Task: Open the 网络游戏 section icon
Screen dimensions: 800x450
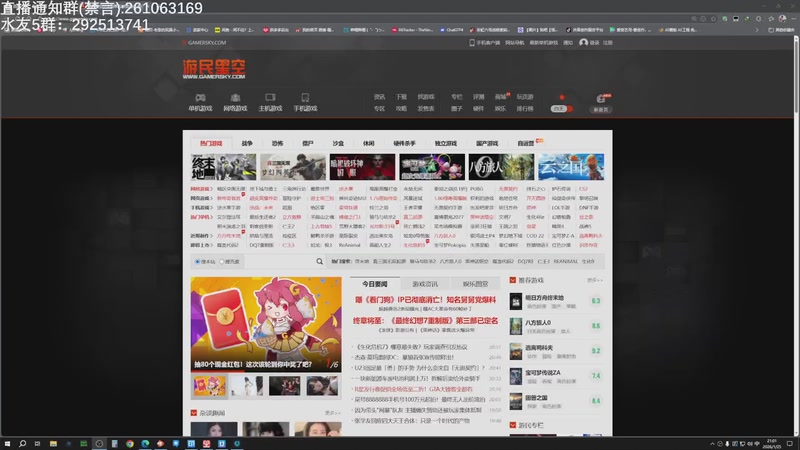Action: 235,97
